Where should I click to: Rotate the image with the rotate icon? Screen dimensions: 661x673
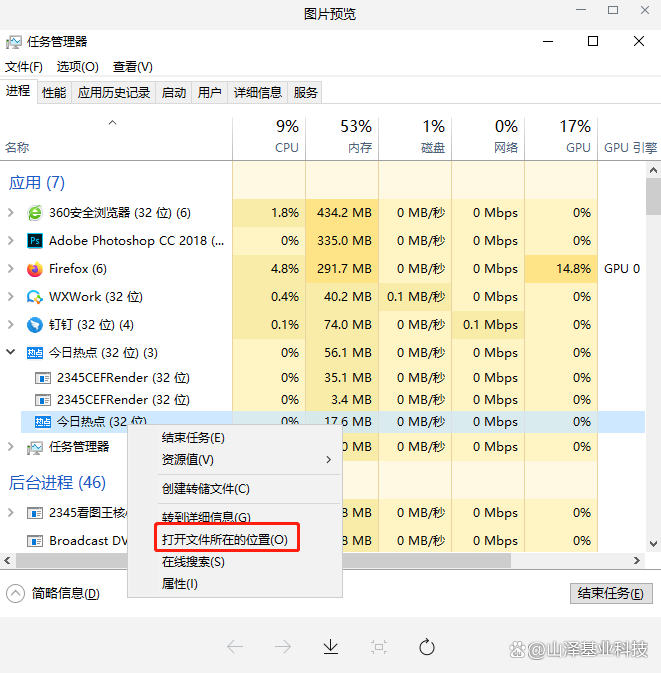coord(427,647)
